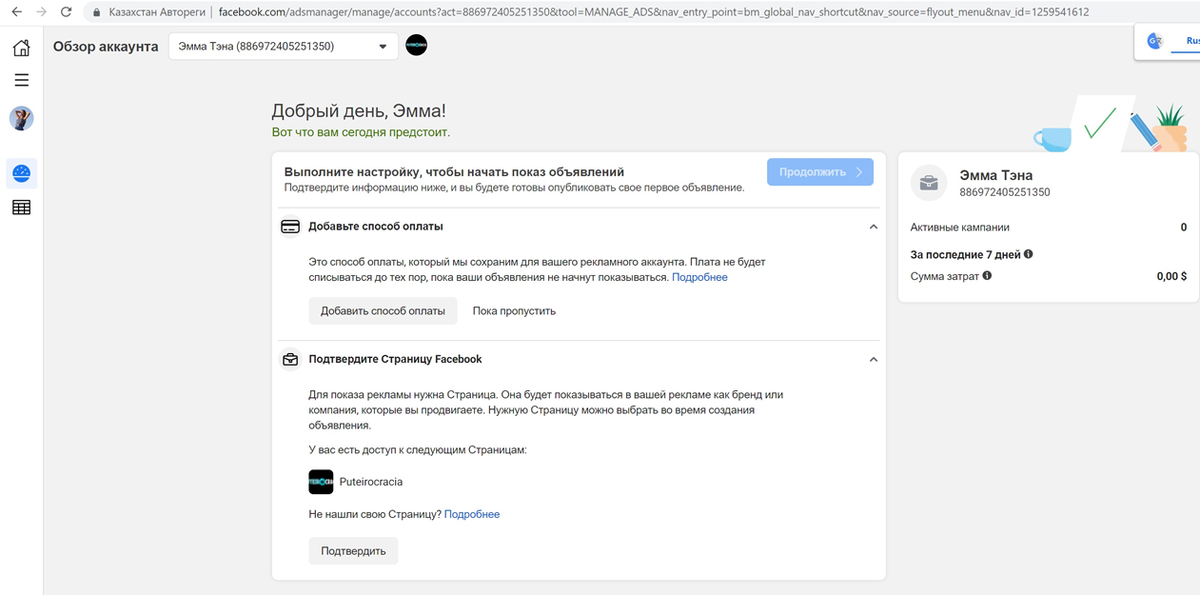The height and width of the screenshot is (595, 1200).
Task: Collapse the 'Подтвердите Страницу Facebook' section
Action: click(x=873, y=359)
